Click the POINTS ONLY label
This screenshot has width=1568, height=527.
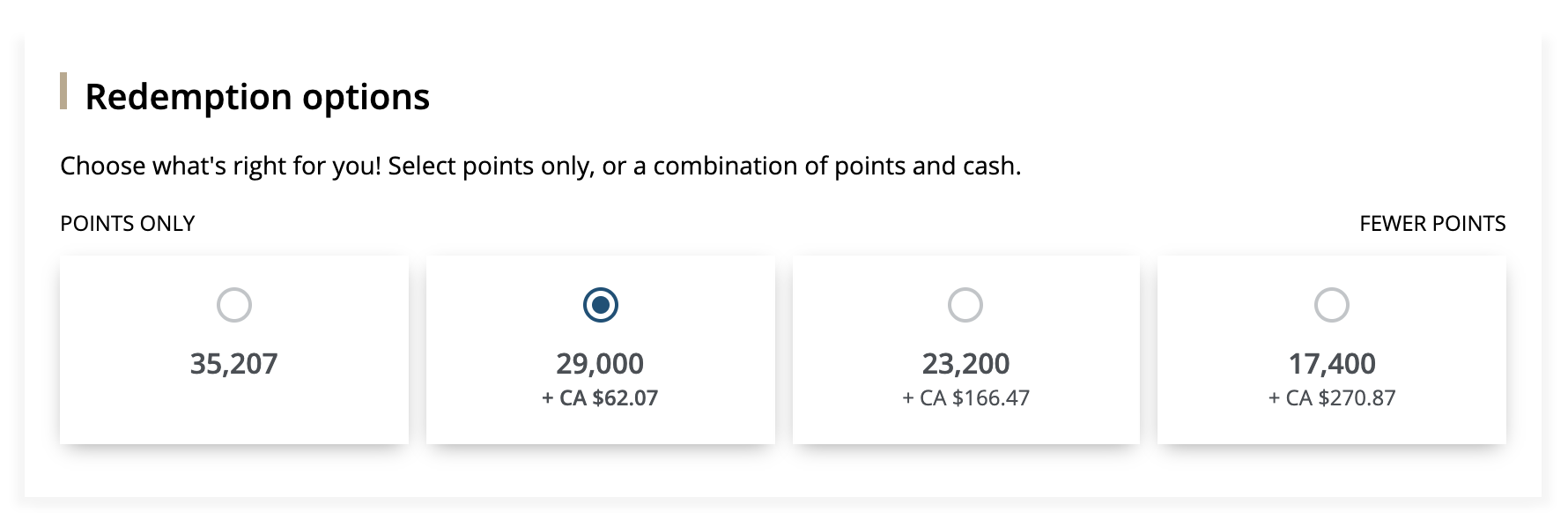point(128,224)
